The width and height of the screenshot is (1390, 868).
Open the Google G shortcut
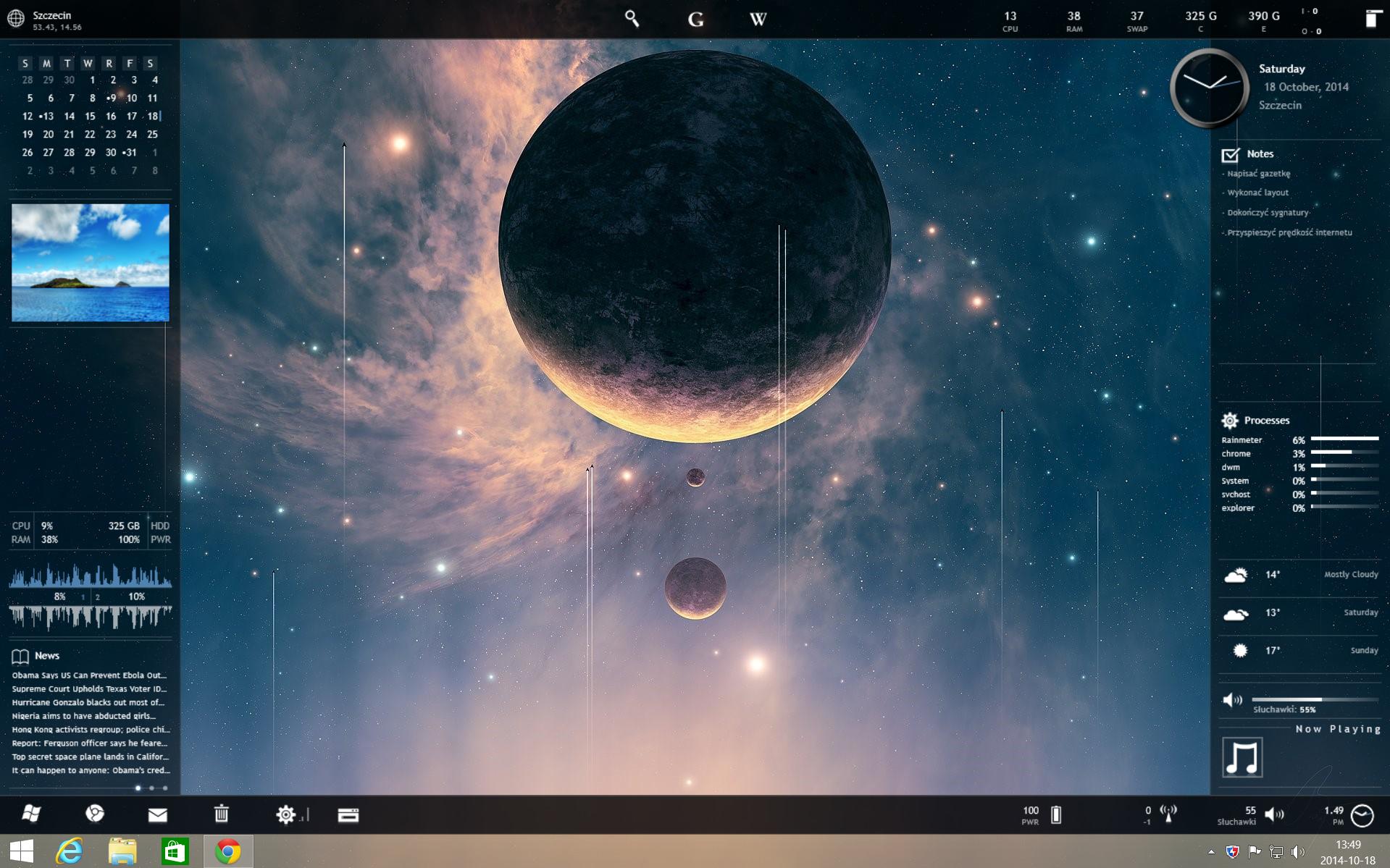tap(695, 20)
